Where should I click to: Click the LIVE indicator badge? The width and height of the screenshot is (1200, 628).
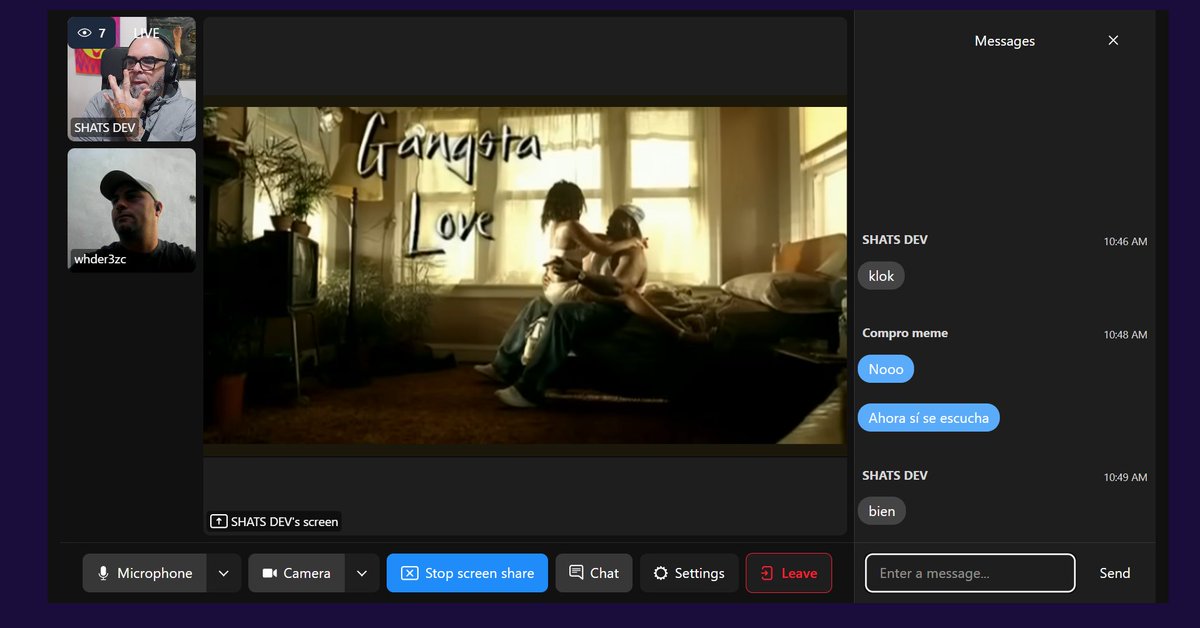tap(147, 33)
